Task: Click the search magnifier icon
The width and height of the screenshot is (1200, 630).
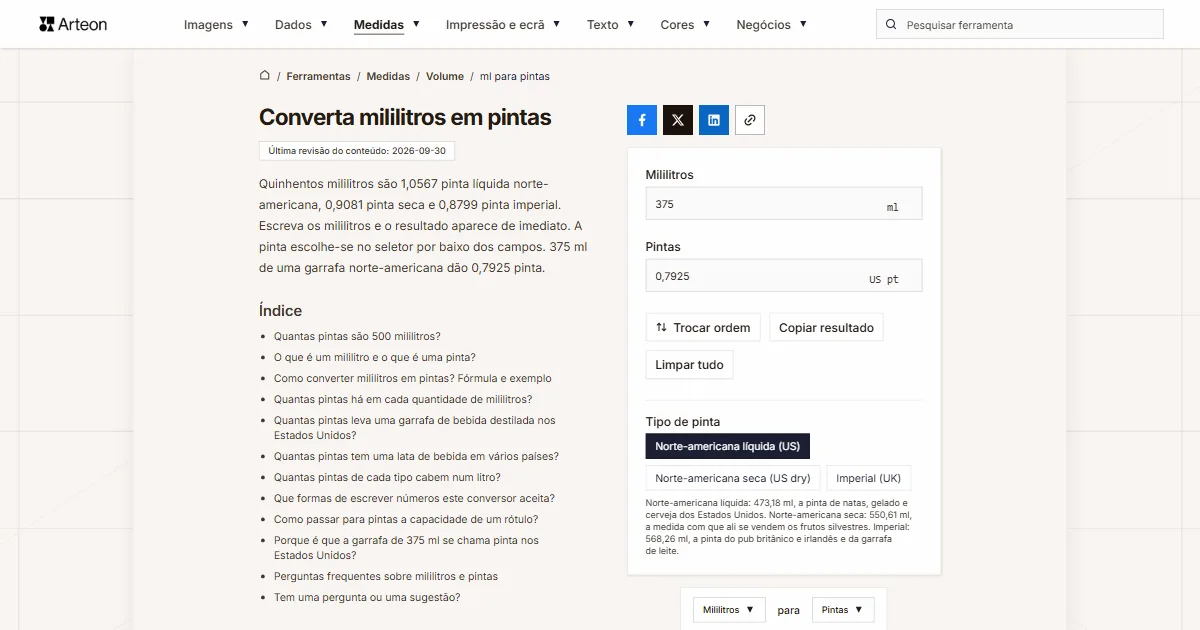Action: [x=892, y=24]
